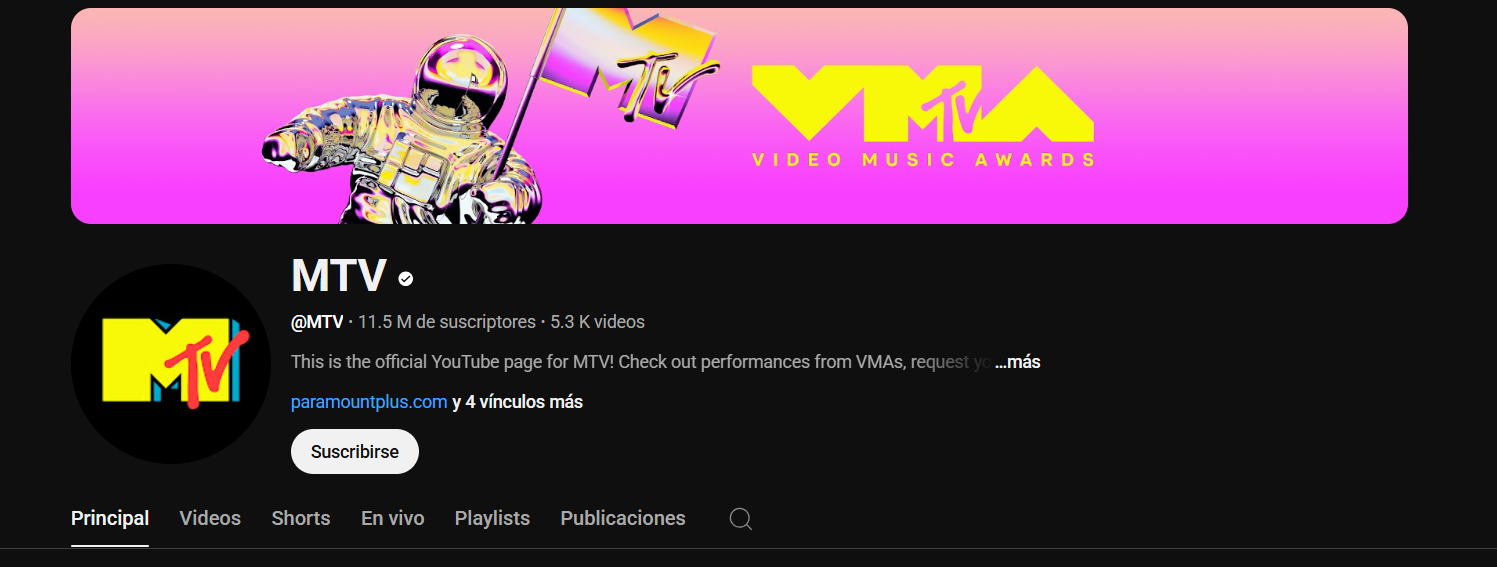The width and height of the screenshot is (1497, 567).
Task: Click the yellow VMA logo in banner
Action: 922,103
